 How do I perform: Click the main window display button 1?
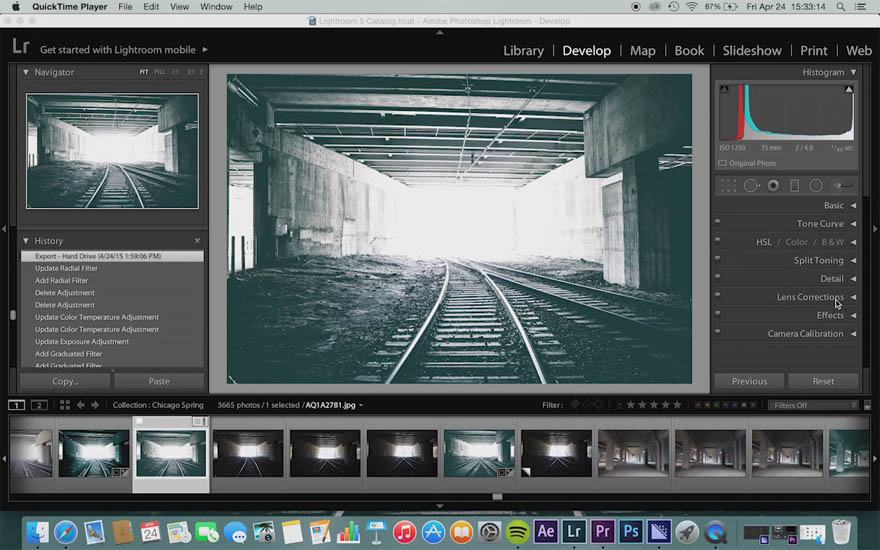17,405
